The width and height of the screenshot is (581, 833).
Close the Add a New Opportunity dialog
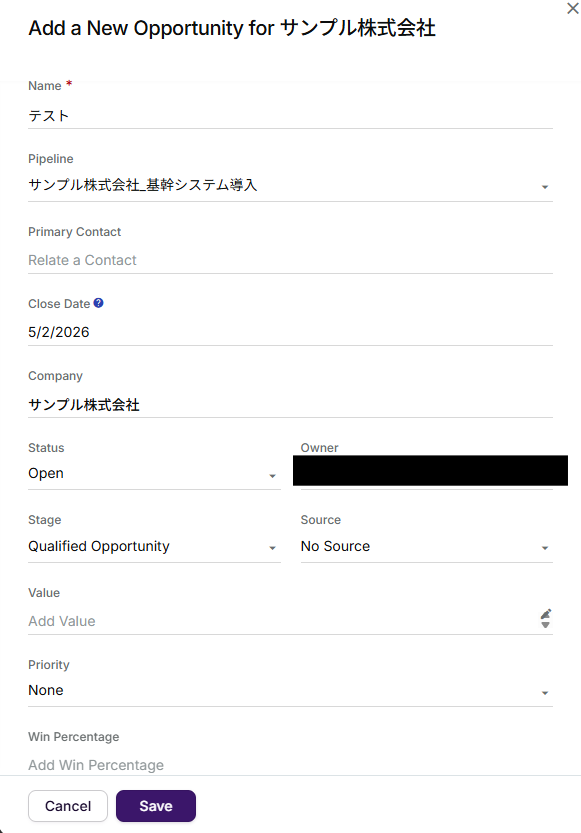pyautogui.click(x=573, y=8)
